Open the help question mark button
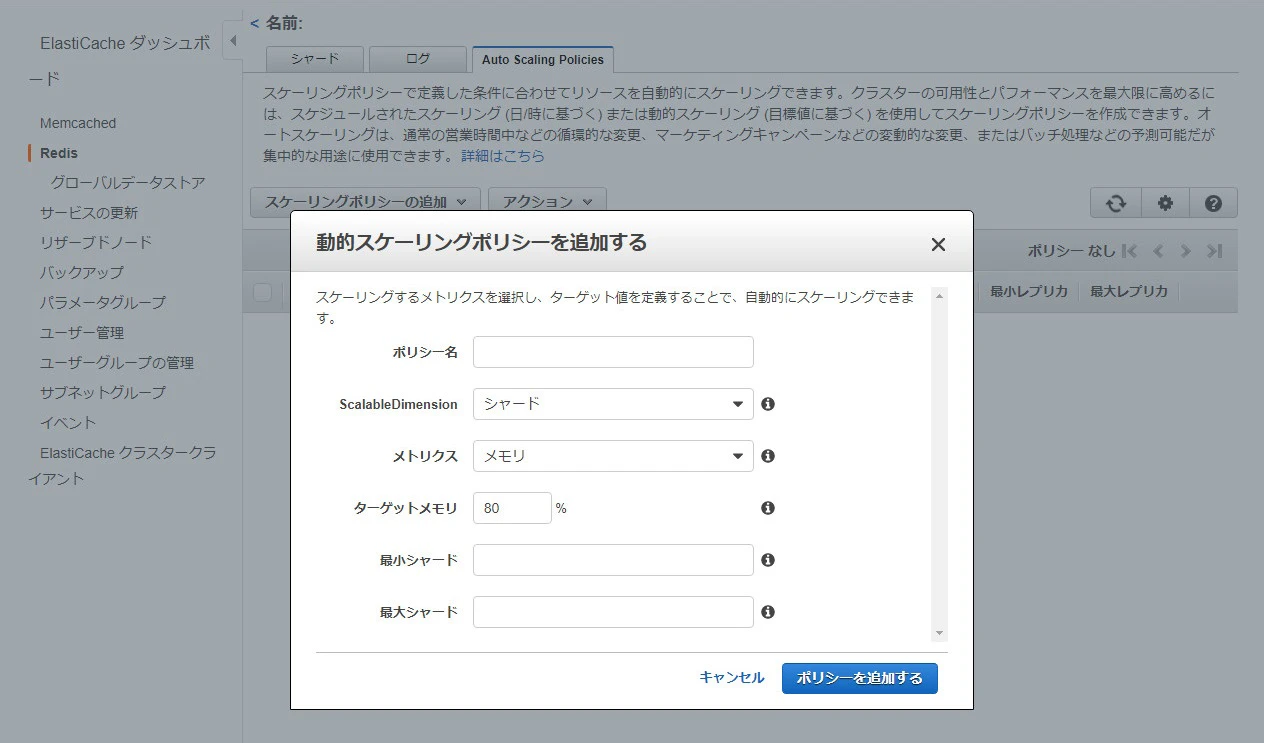The height and width of the screenshot is (743, 1264). pyautogui.click(x=1213, y=203)
